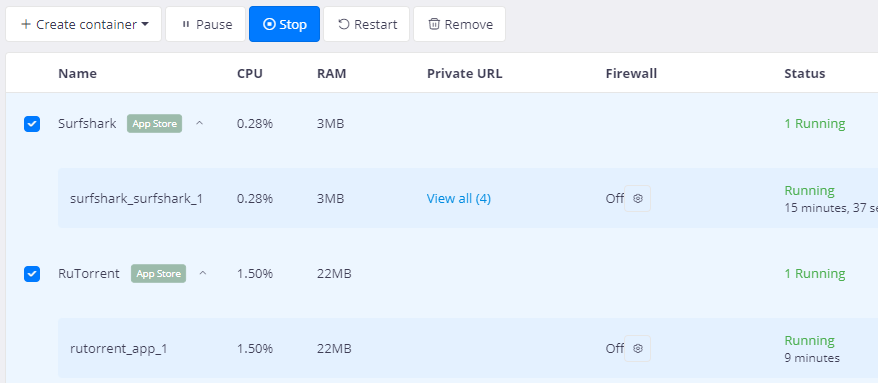The height and width of the screenshot is (383, 878).
Task: Click the RuTorrent App Store badge
Action: (x=158, y=274)
